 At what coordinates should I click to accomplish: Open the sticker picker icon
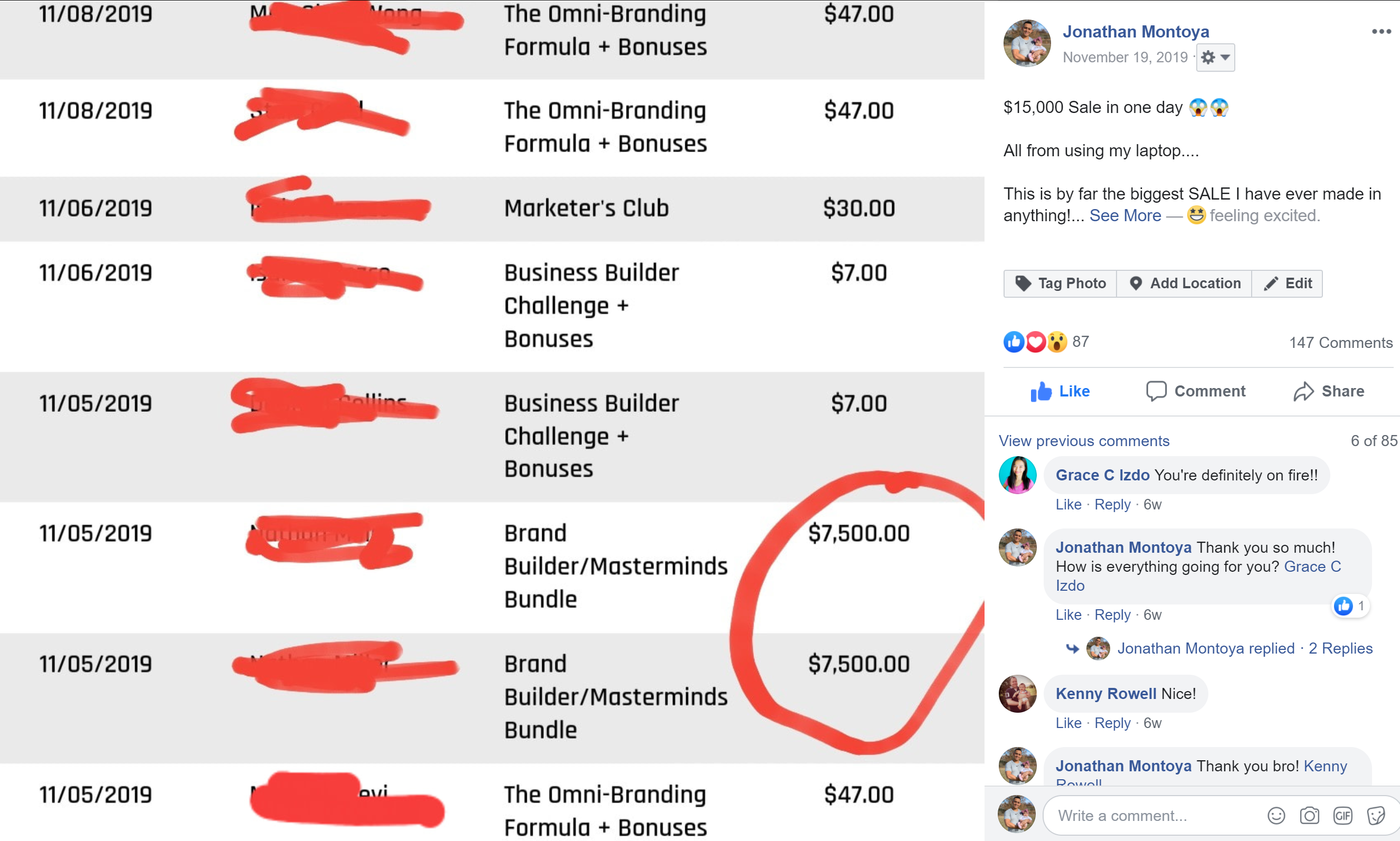1376,816
